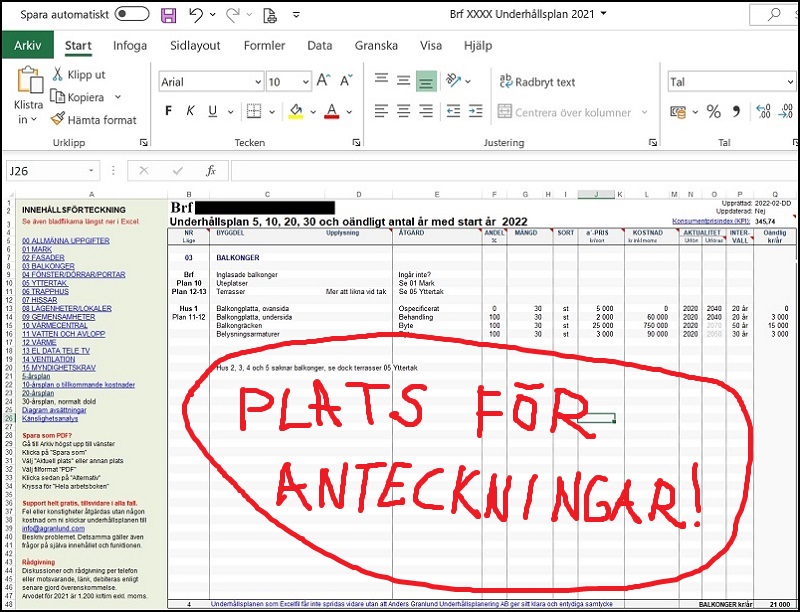Align text to top

[381, 79]
